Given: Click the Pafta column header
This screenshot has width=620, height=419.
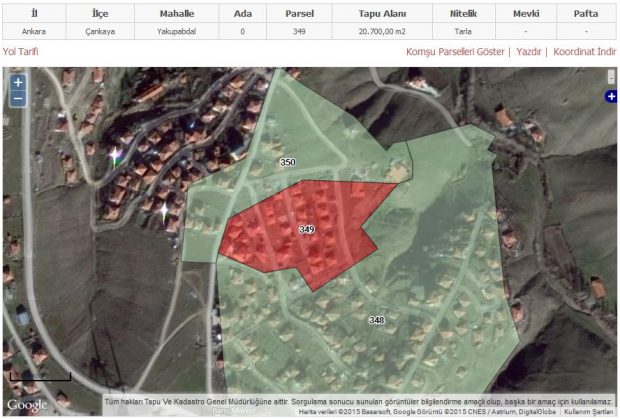Looking at the screenshot, I should [x=586, y=14].
